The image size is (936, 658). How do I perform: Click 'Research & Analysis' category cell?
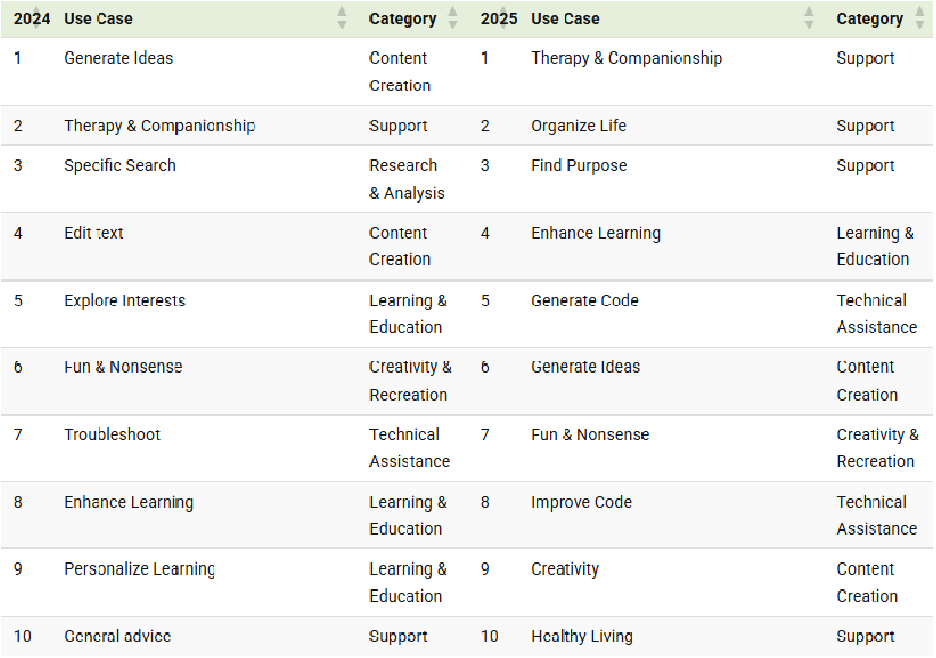point(405,179)
